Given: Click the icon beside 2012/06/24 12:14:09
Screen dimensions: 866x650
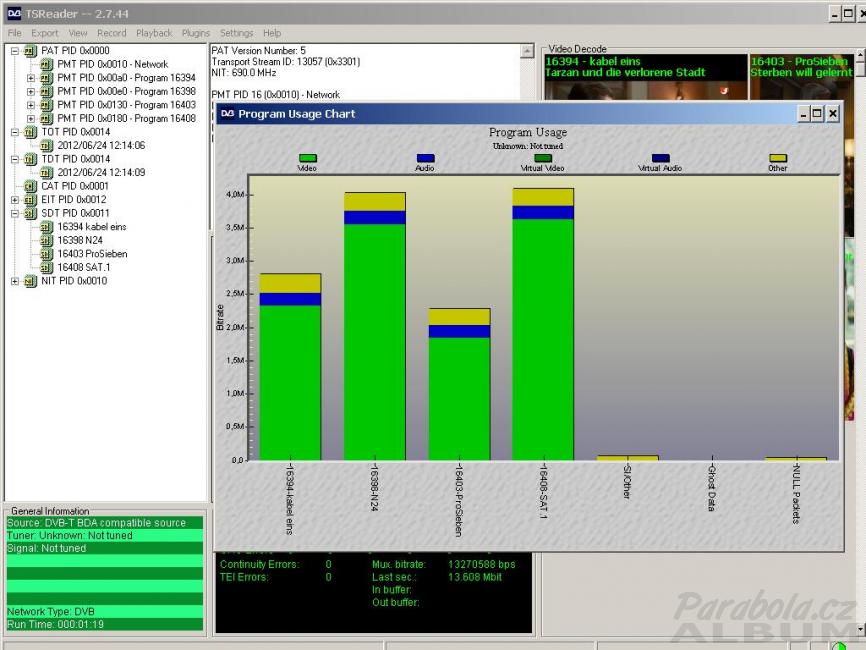Looking at the screenshot, I should click(x=47, y=173).
